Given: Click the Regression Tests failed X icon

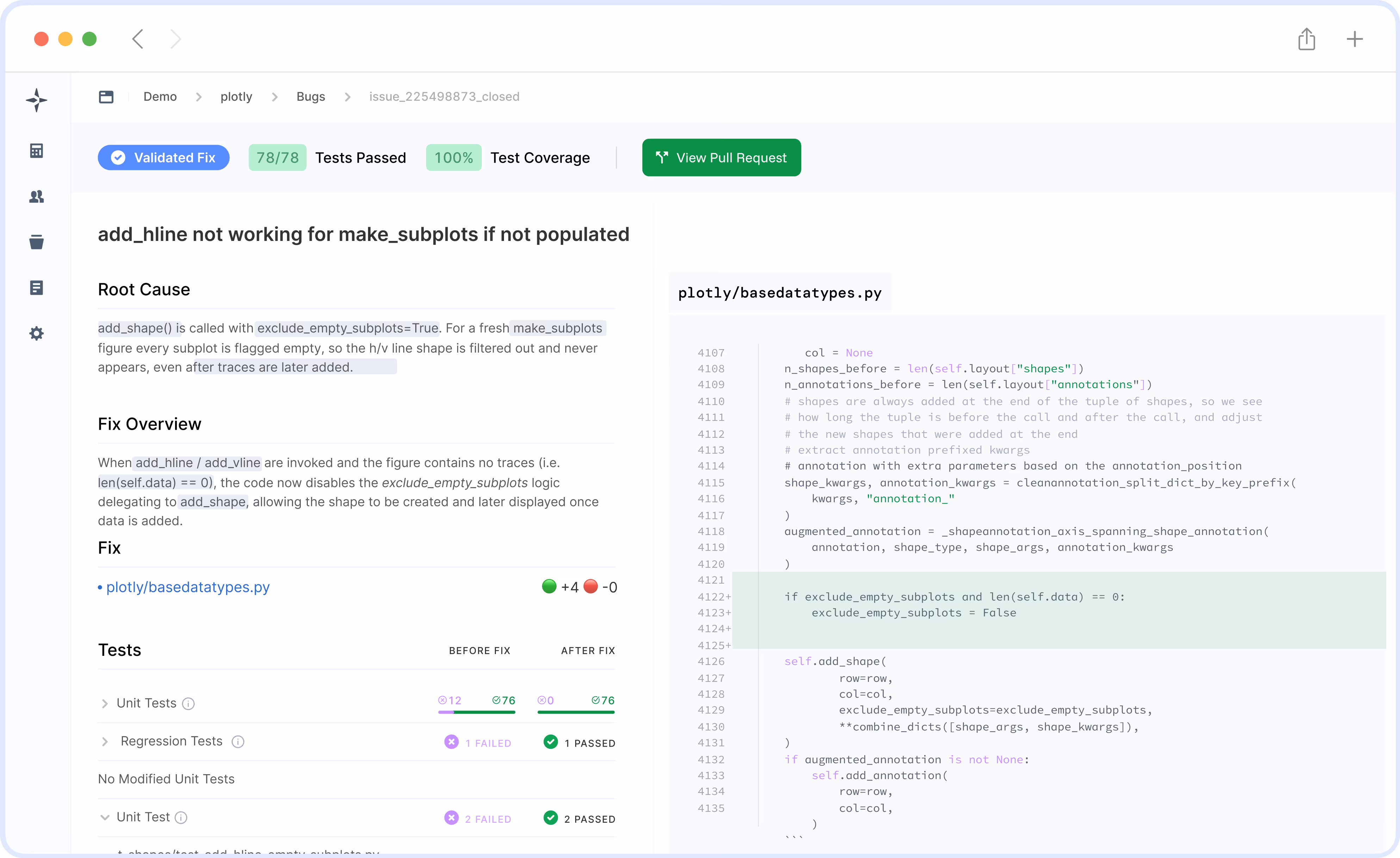Looking at the screenshot, I should pyautogui.click(x=451, y=742).
